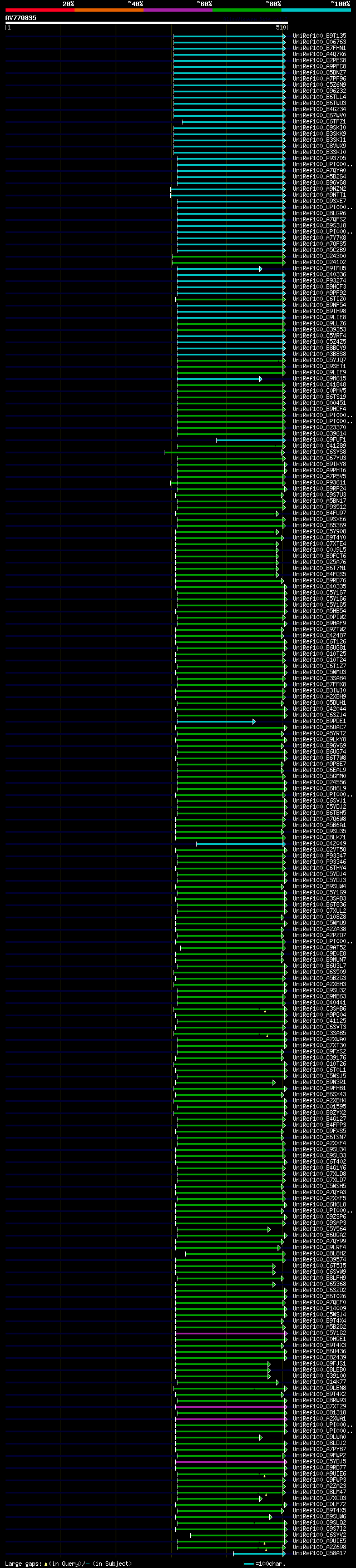Select the UniRef100_B9RD76 label
Image resolution: width=356 pixels, height=1568 pixels.
click(x=319, y=581)
